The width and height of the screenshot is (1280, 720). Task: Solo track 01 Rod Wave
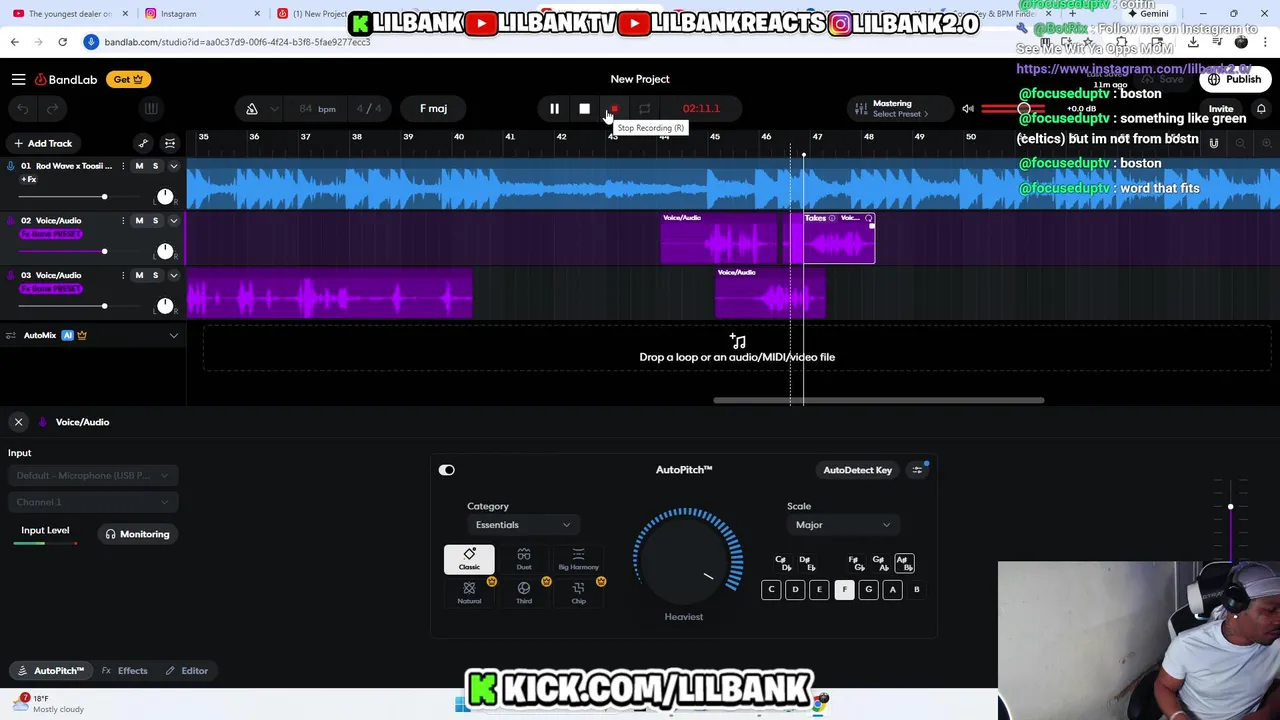click(155, 166)
